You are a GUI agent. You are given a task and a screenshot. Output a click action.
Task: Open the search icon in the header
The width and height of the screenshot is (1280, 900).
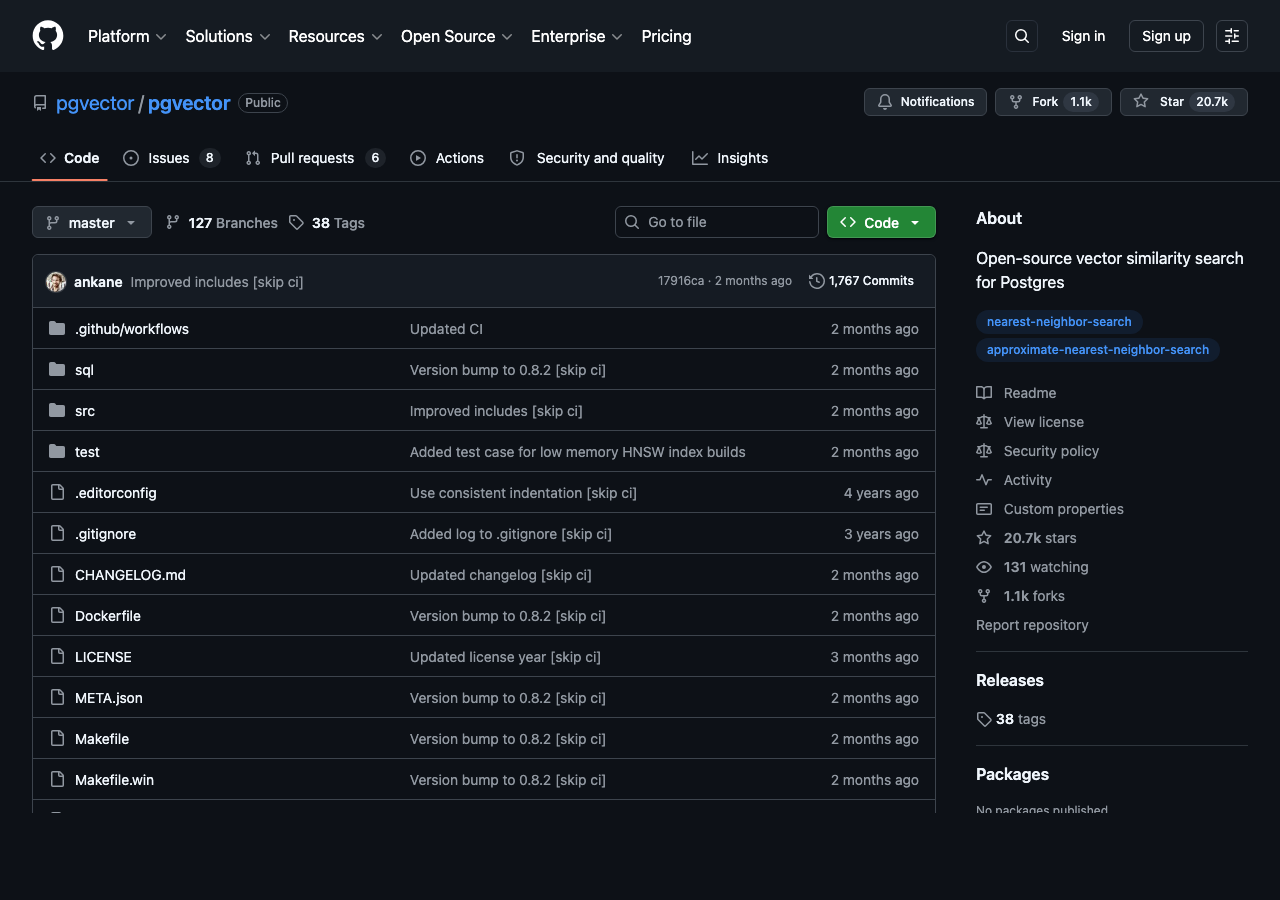(1021, 36)
